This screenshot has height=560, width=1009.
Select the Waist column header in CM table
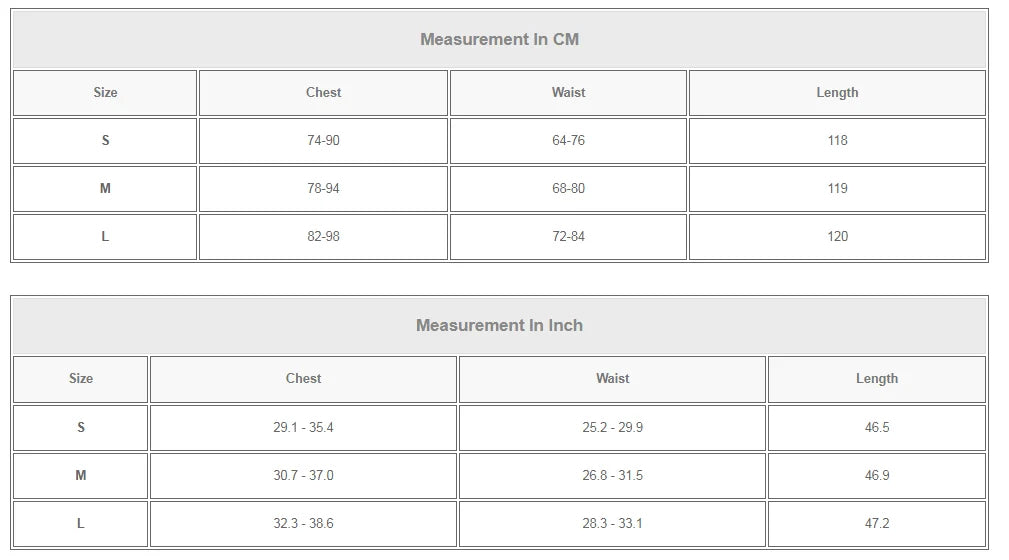(568, 93)
